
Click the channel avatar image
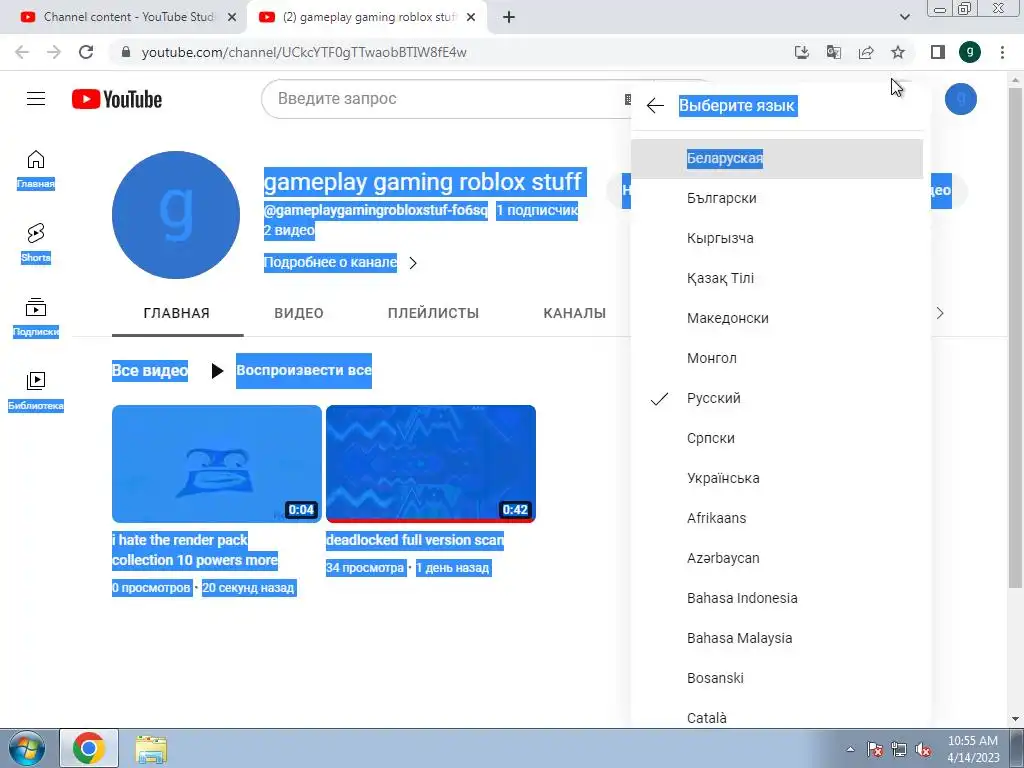click(x=176, y=215)
